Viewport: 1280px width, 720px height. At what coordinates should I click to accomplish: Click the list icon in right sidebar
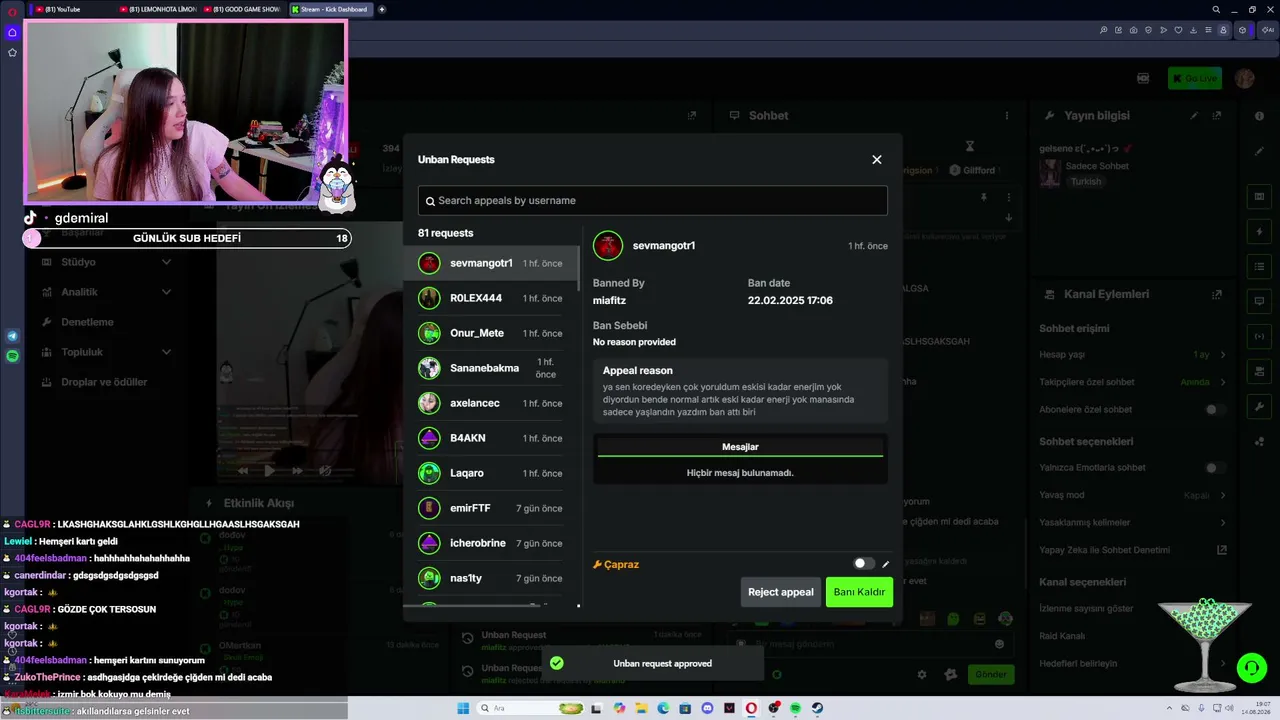point(1259,267)
